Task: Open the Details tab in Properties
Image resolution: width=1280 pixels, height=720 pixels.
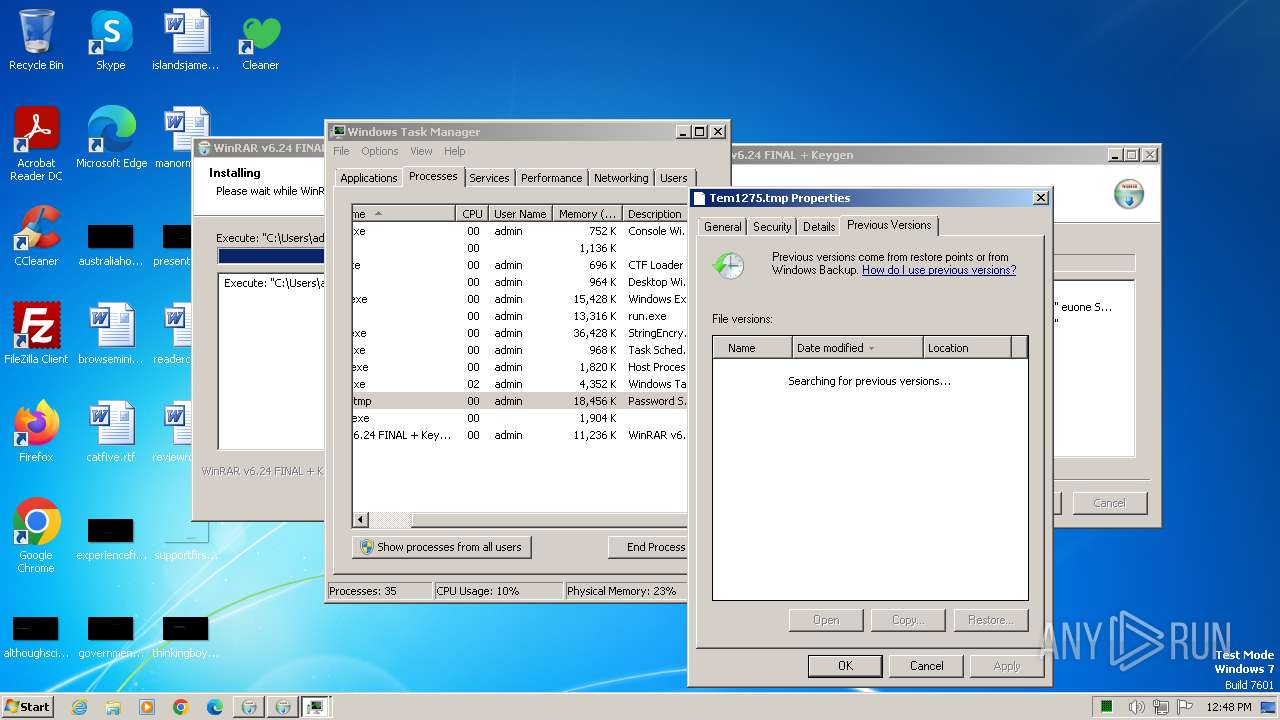Action: (819, 227)
